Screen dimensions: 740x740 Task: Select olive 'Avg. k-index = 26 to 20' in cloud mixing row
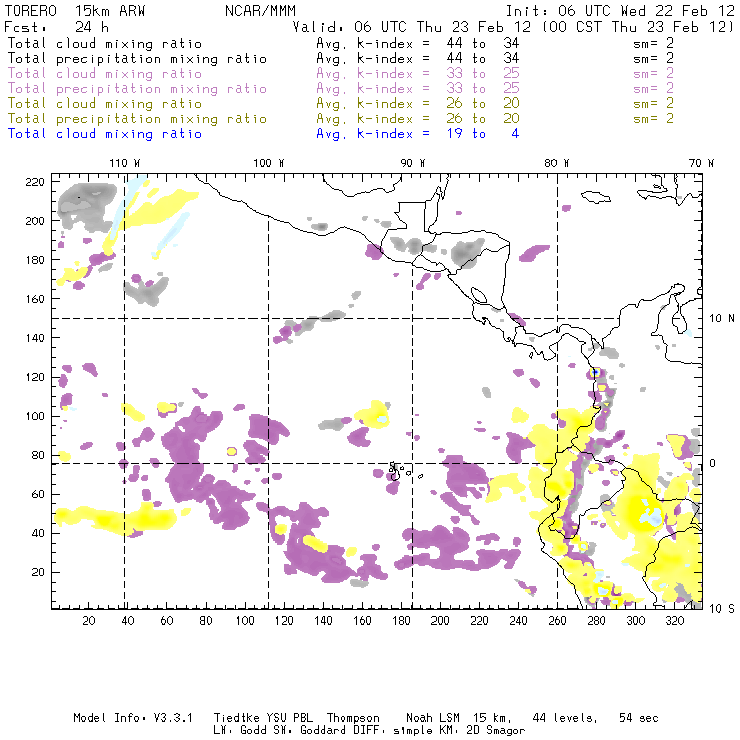418,103
